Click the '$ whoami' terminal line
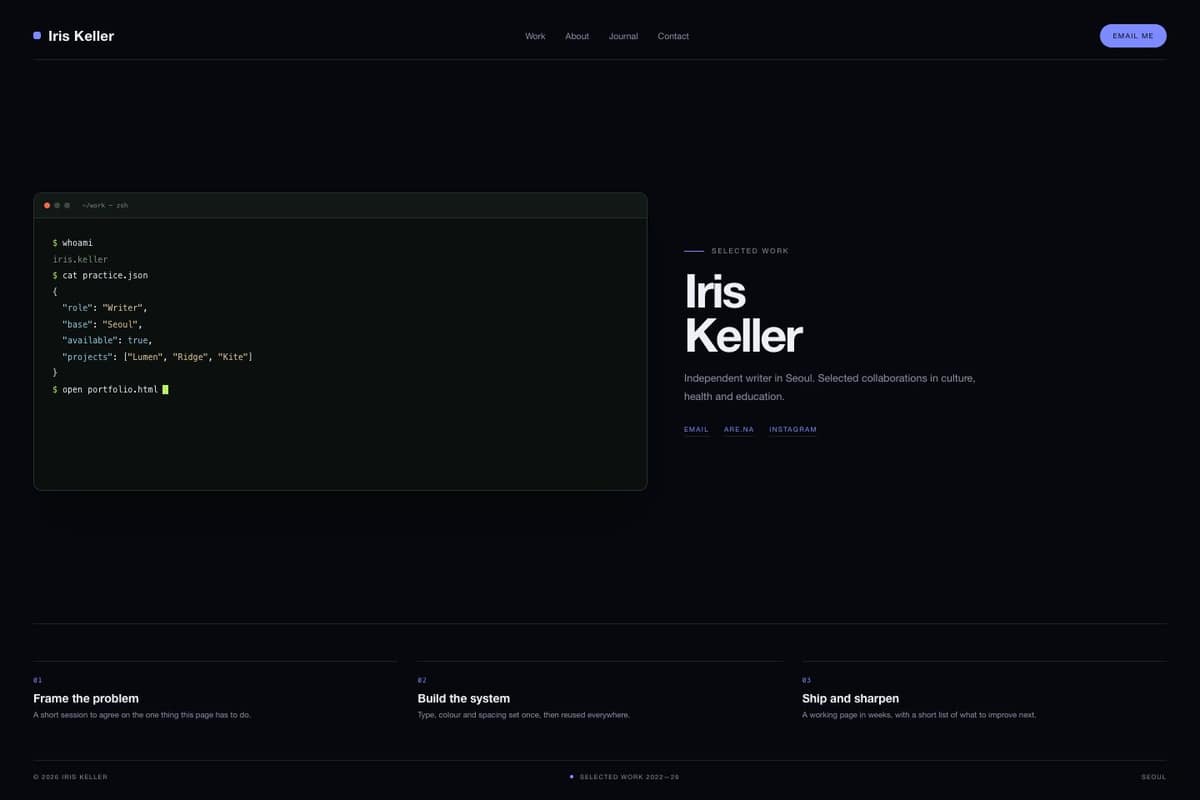This screenshot has height=800, width=1200. tap(73, 243)
